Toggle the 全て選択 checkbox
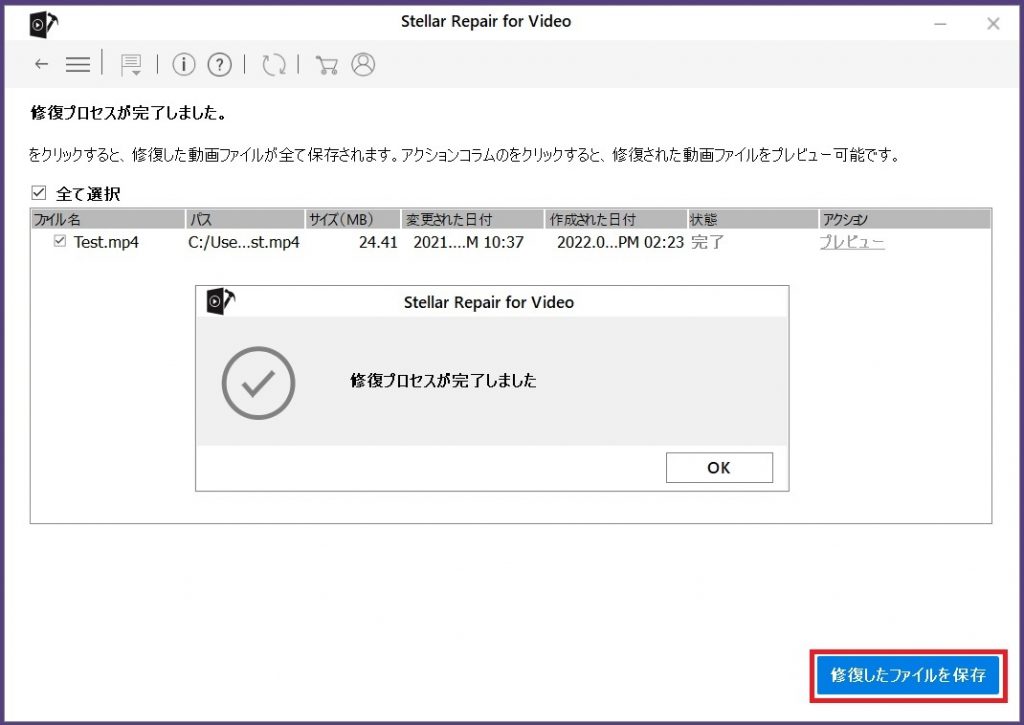The image size is (1024, 725). click(39, 193)
